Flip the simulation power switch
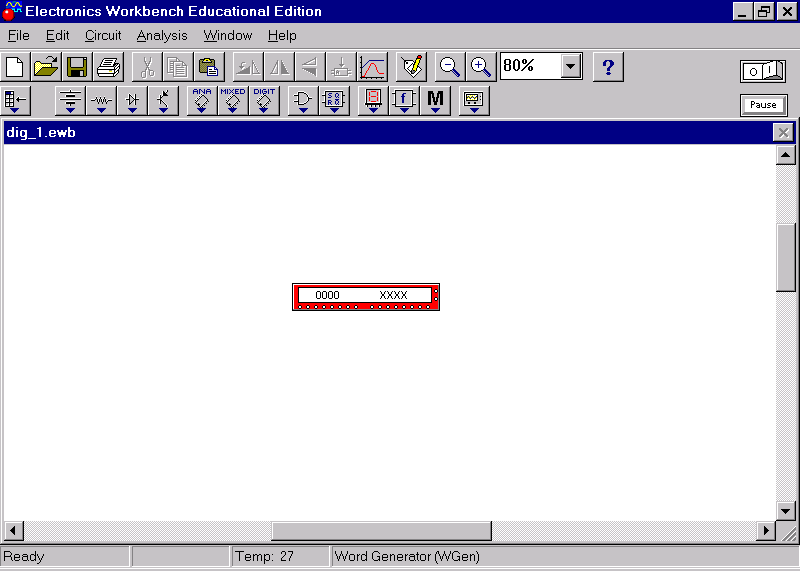Image resolution: width=800 pixels, height=571 pixels. point(763,71)
